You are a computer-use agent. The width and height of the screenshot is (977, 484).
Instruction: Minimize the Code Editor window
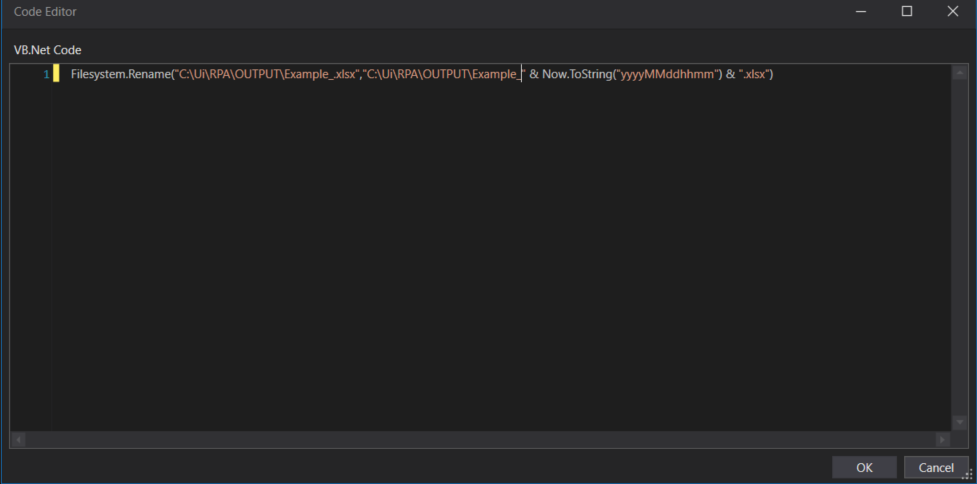[861, 11]
